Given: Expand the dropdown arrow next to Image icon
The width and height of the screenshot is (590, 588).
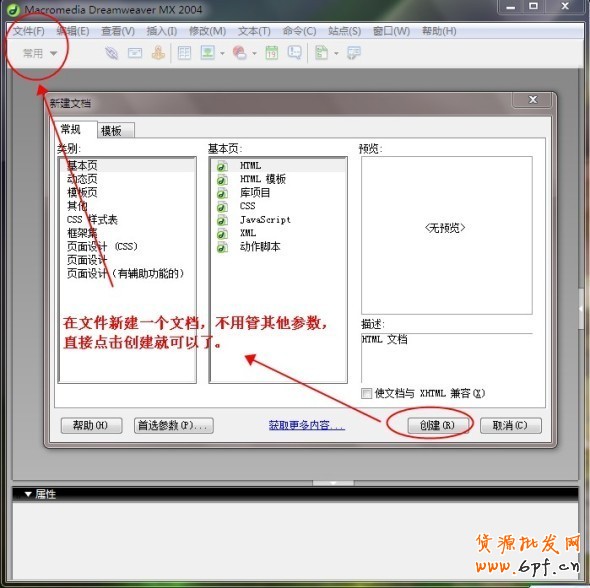Looking at the screenshot, I should (222, 53).
